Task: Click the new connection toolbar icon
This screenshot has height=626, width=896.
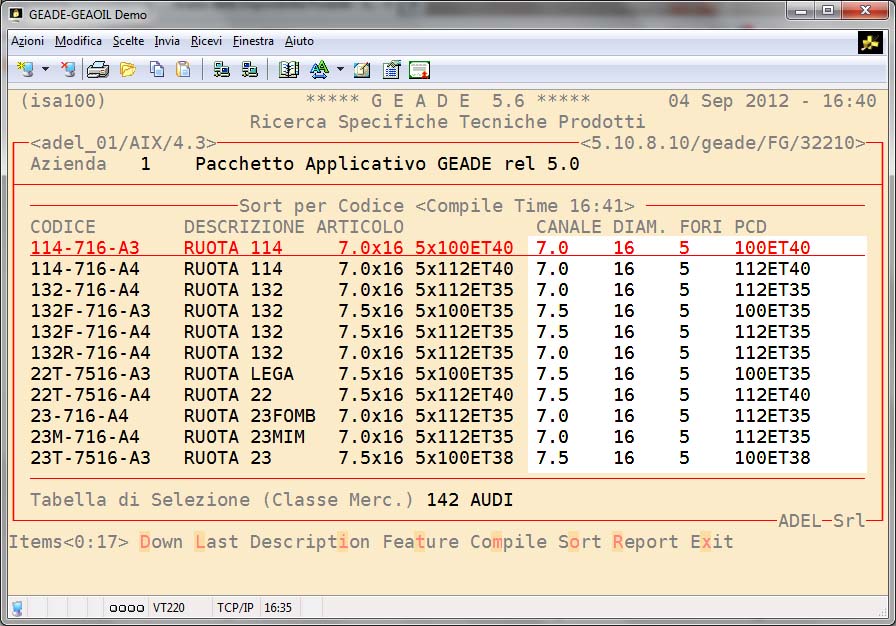Action: 25,69
